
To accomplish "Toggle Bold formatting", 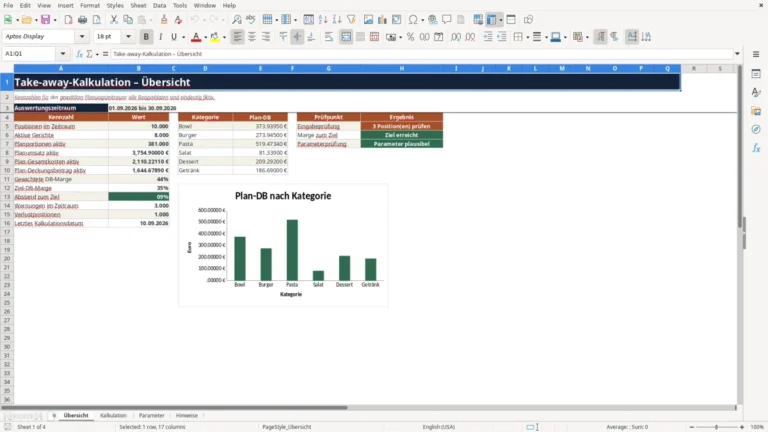I will click(146, 37).
